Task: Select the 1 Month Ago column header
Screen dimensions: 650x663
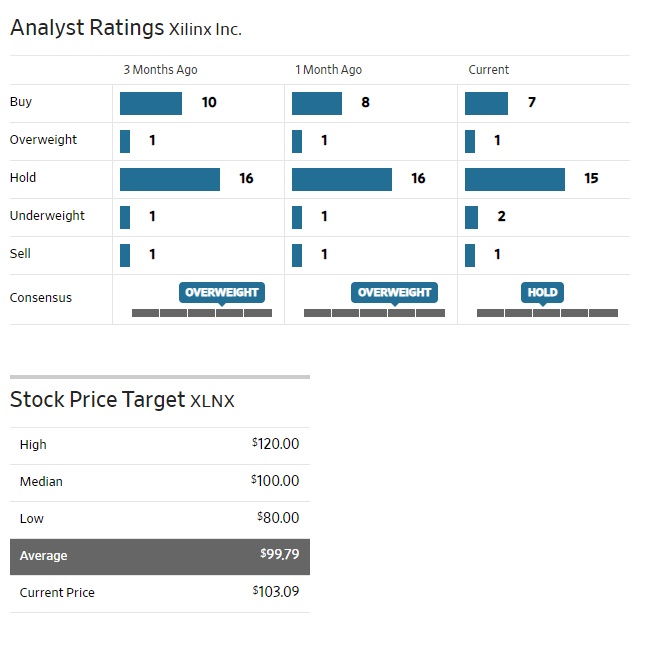Action: [x=328, y=70]
